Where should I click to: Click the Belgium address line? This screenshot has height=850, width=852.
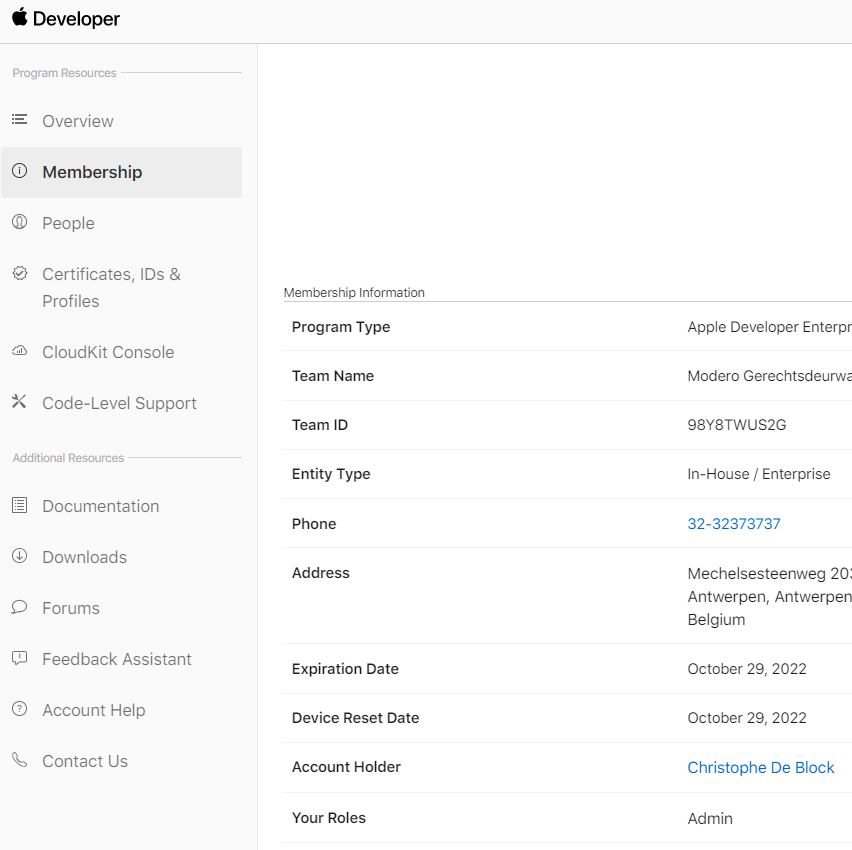(x=716, y=620)
